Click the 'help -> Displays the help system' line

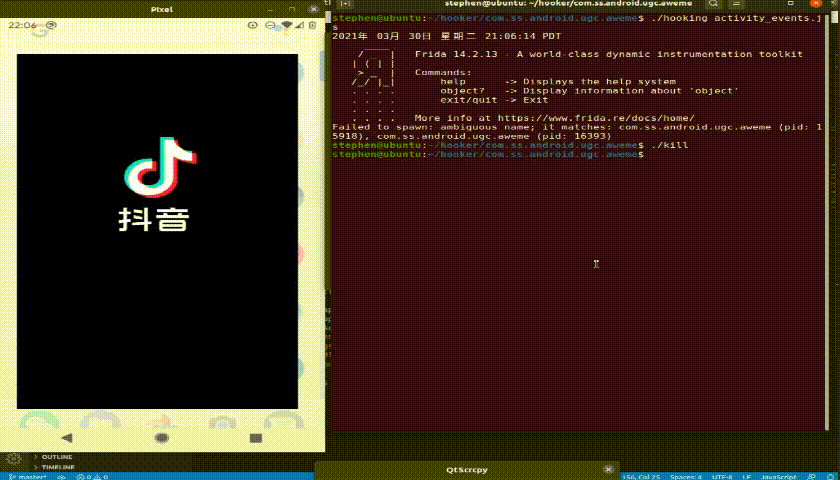(x=558, y=81)
